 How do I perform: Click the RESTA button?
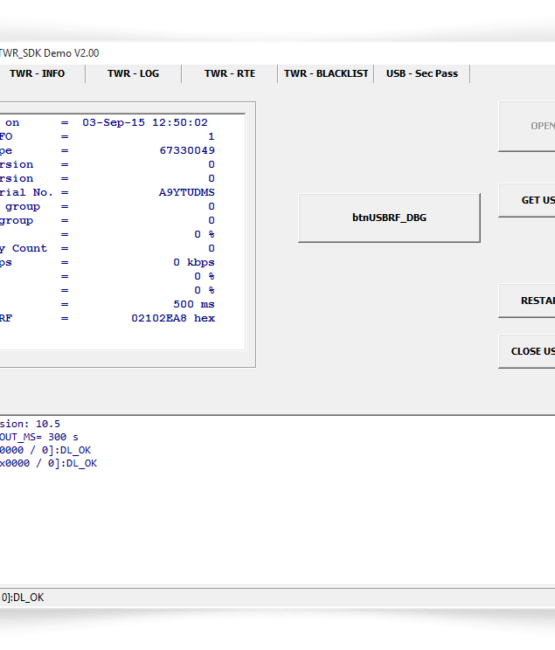[x=527, y=301]
